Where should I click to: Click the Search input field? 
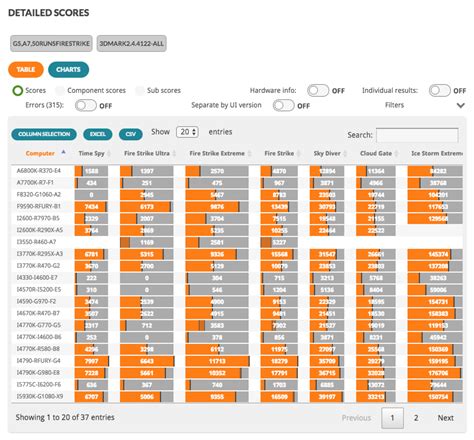417,135
